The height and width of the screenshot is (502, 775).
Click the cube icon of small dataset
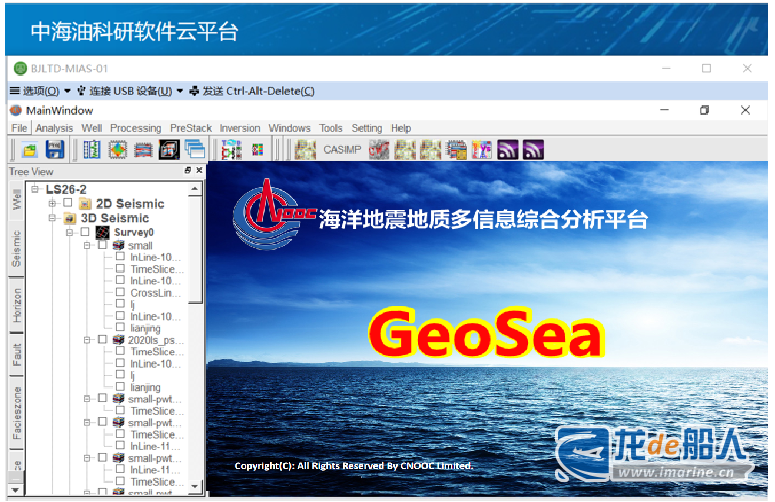118,245
